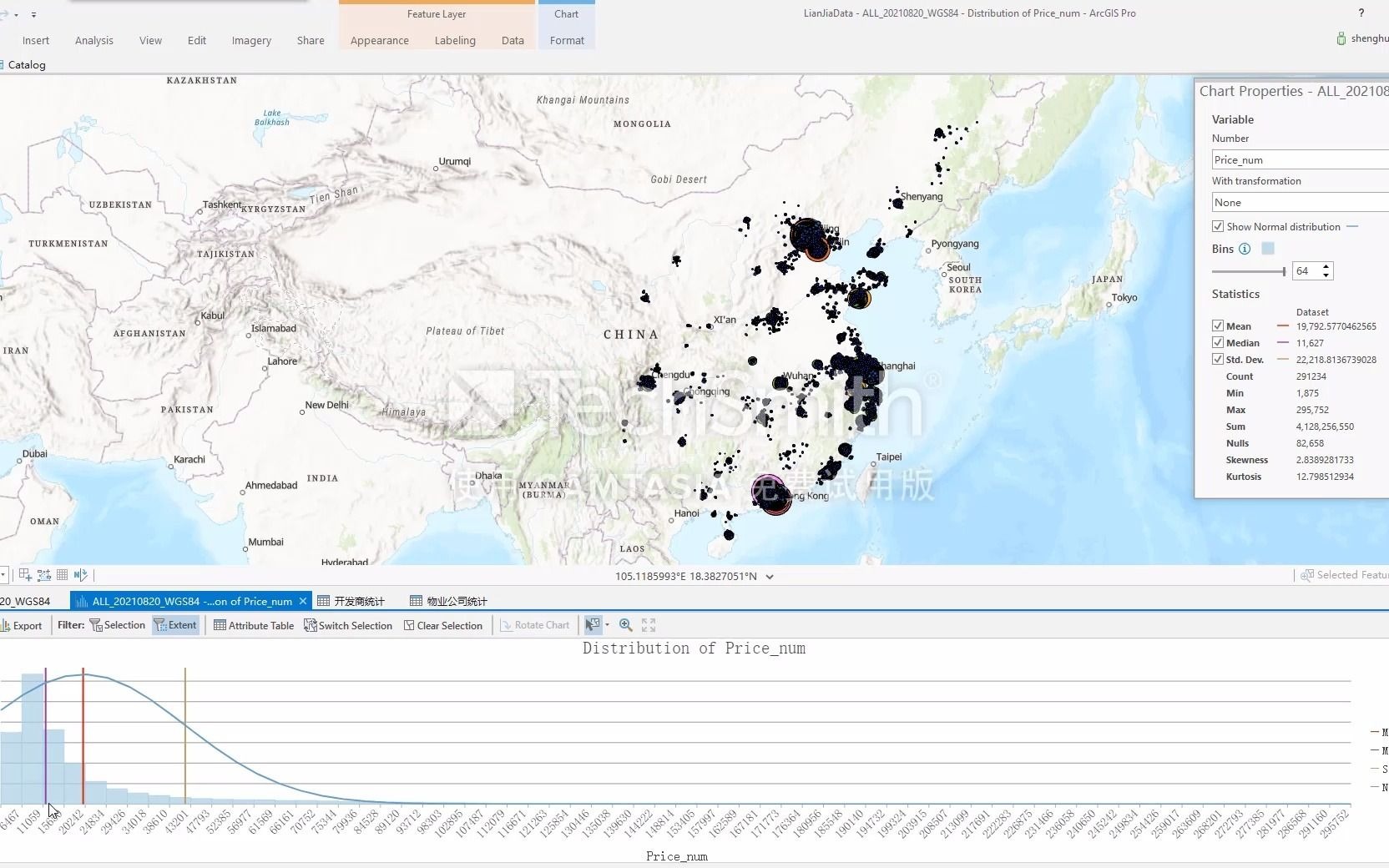
Task: Open the Analysis ribbon tab
Action: pos(94,40)
